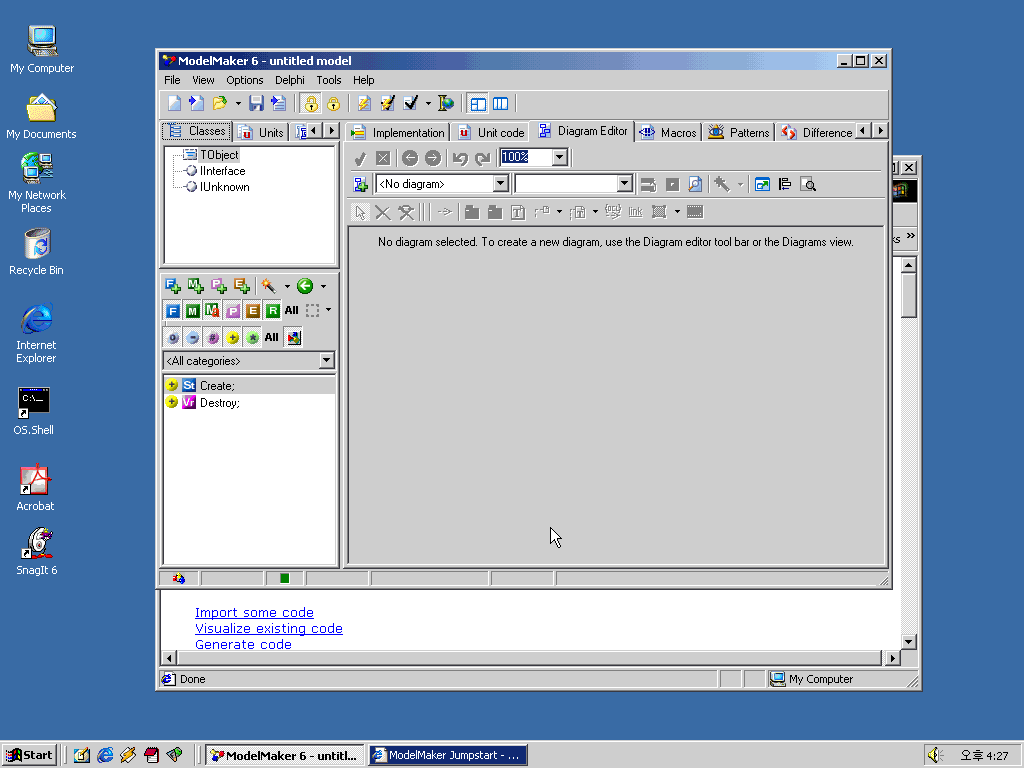
Task: Open the Delphi menu
Action: click(x=289, y=80)
